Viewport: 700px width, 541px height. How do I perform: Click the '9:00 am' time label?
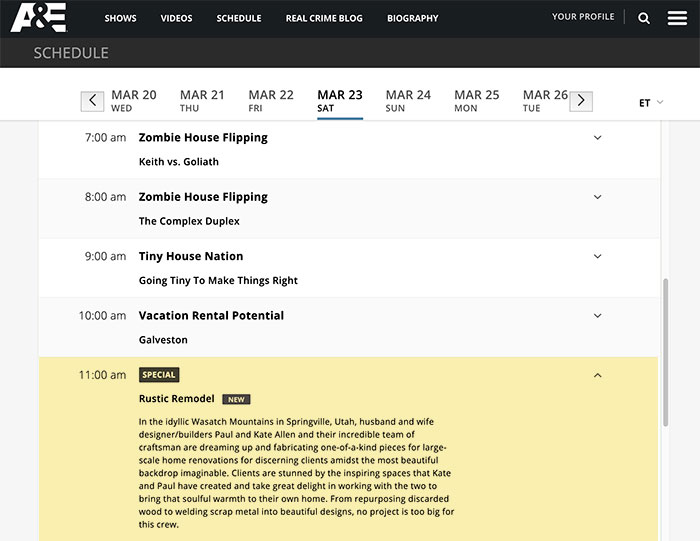click(105, 256)
